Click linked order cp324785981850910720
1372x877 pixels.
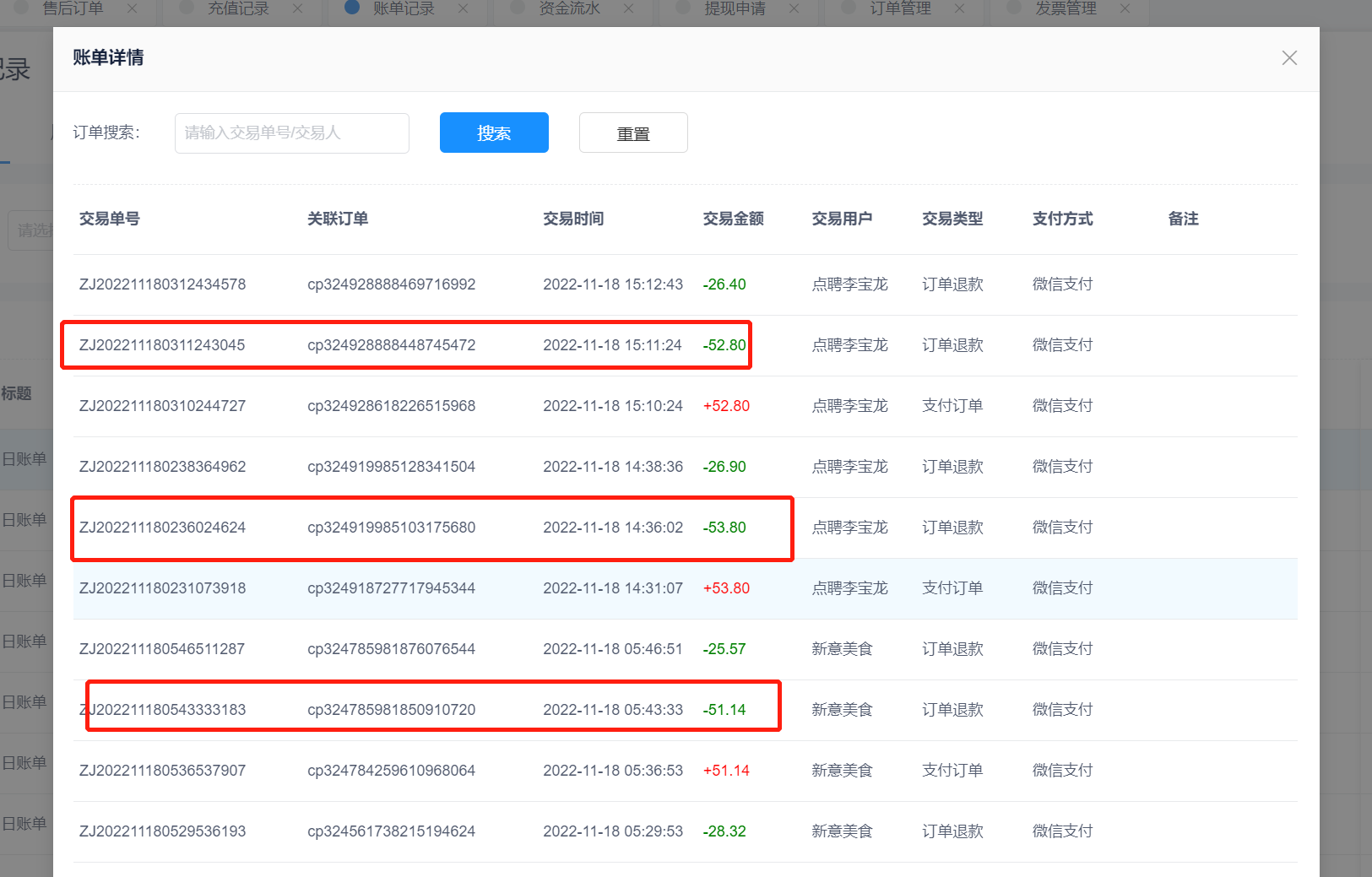point(392,710)
